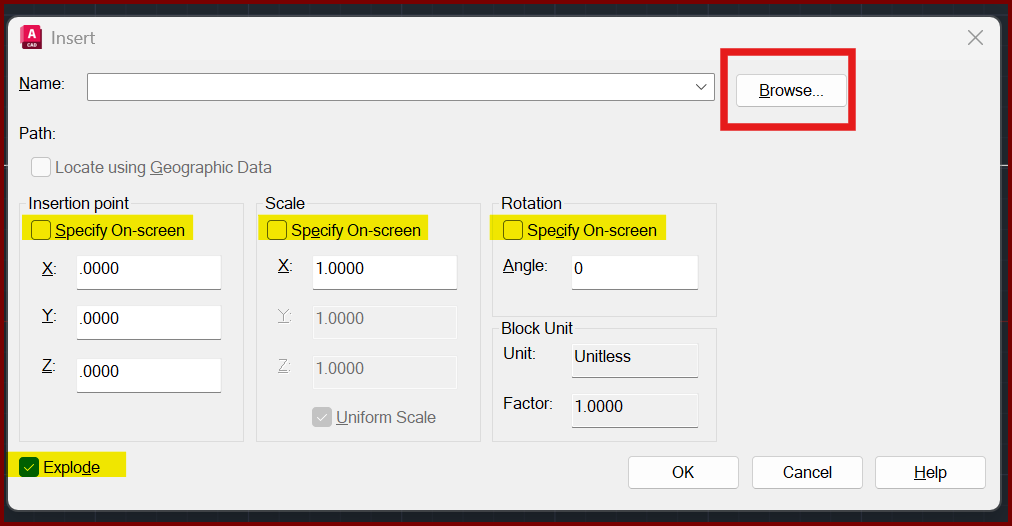Close the Insert dialog window
The width and height of the screenshot is (1012, 526).
pyautogui.click(x=976, y=38)
